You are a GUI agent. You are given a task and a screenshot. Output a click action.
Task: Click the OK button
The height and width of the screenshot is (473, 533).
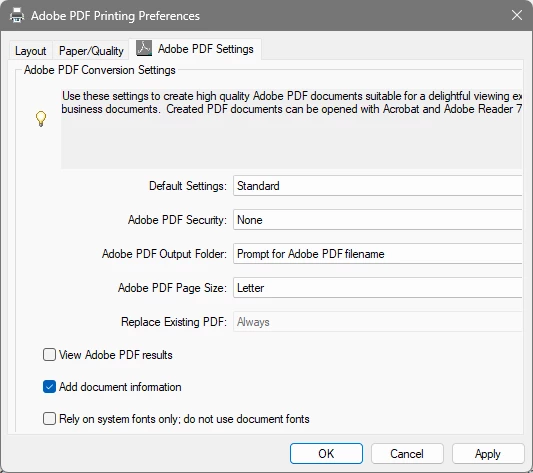[x=326, y=453]
